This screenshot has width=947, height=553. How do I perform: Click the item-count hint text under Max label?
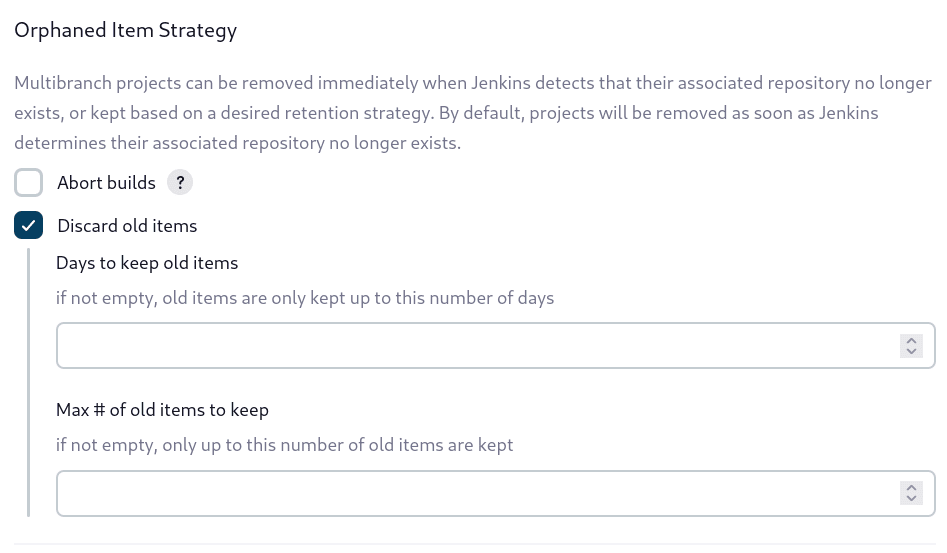(284, 445)
